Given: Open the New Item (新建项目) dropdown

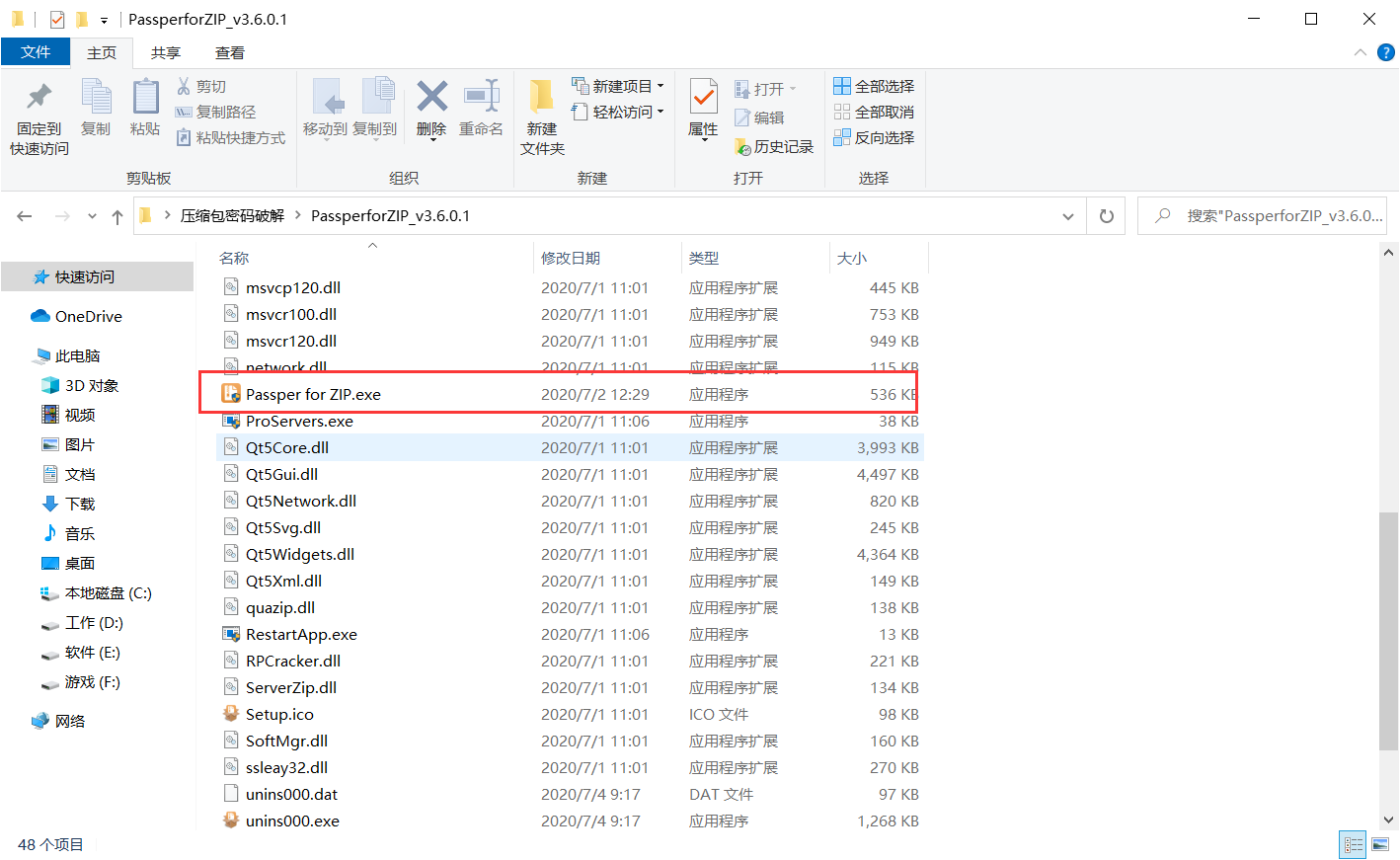Looking at the screenshot, I should [619, 86].
